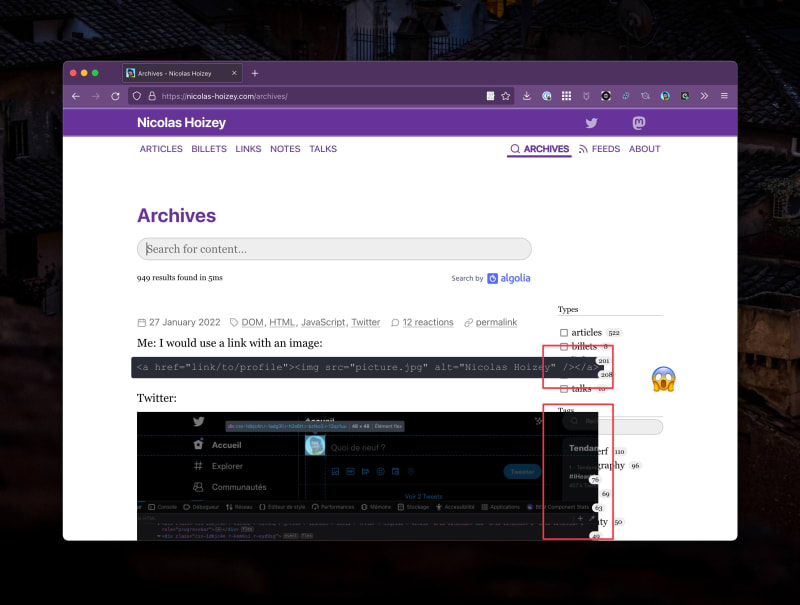Open the Twitter tag link
Screen dimensions: 800x605
pyautogui.click(x=366, y=322)
